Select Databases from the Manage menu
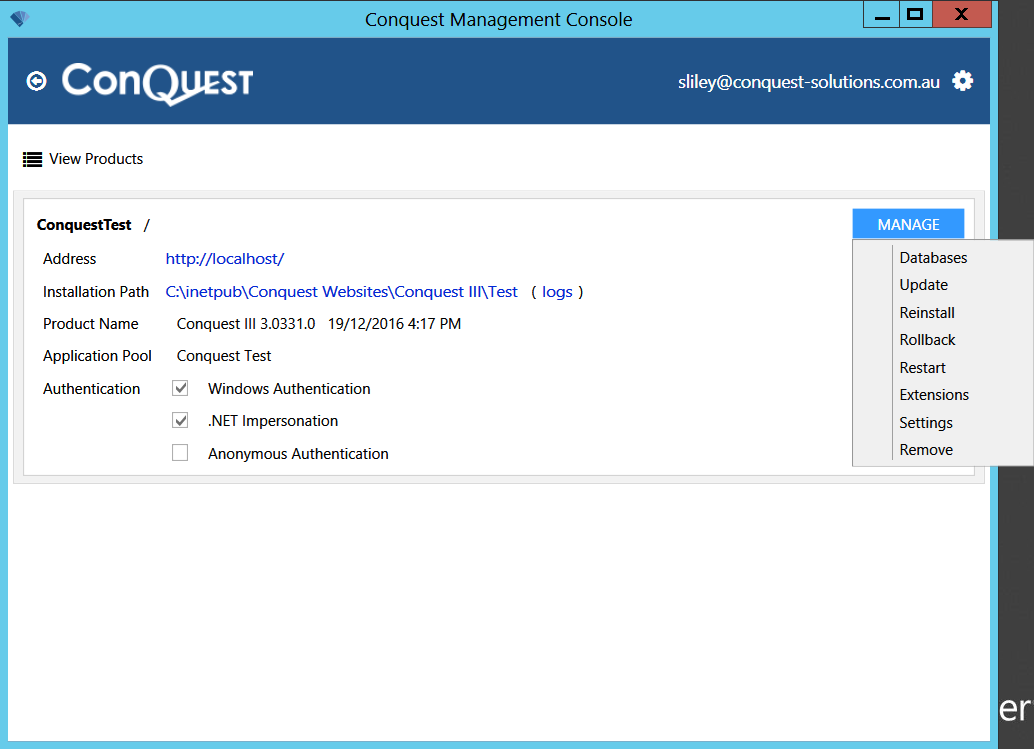 (933, 258)
